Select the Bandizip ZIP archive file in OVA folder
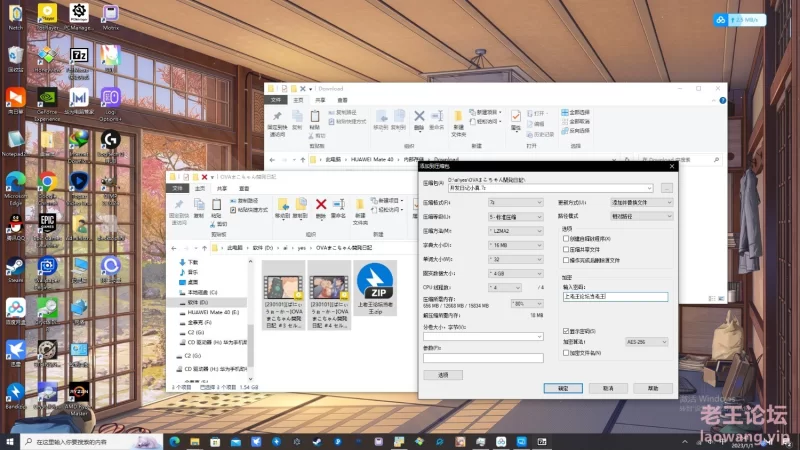 (375, 288)
